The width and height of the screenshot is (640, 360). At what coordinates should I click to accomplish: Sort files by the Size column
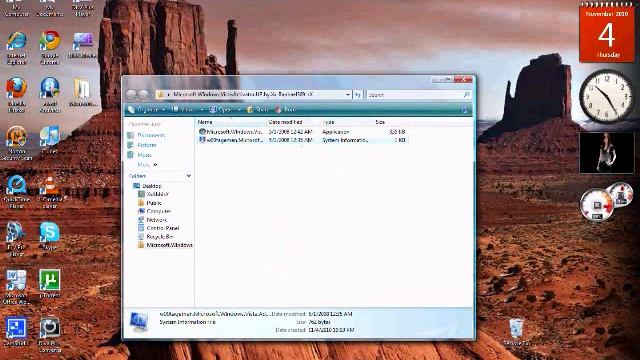(x=391, y=122)
